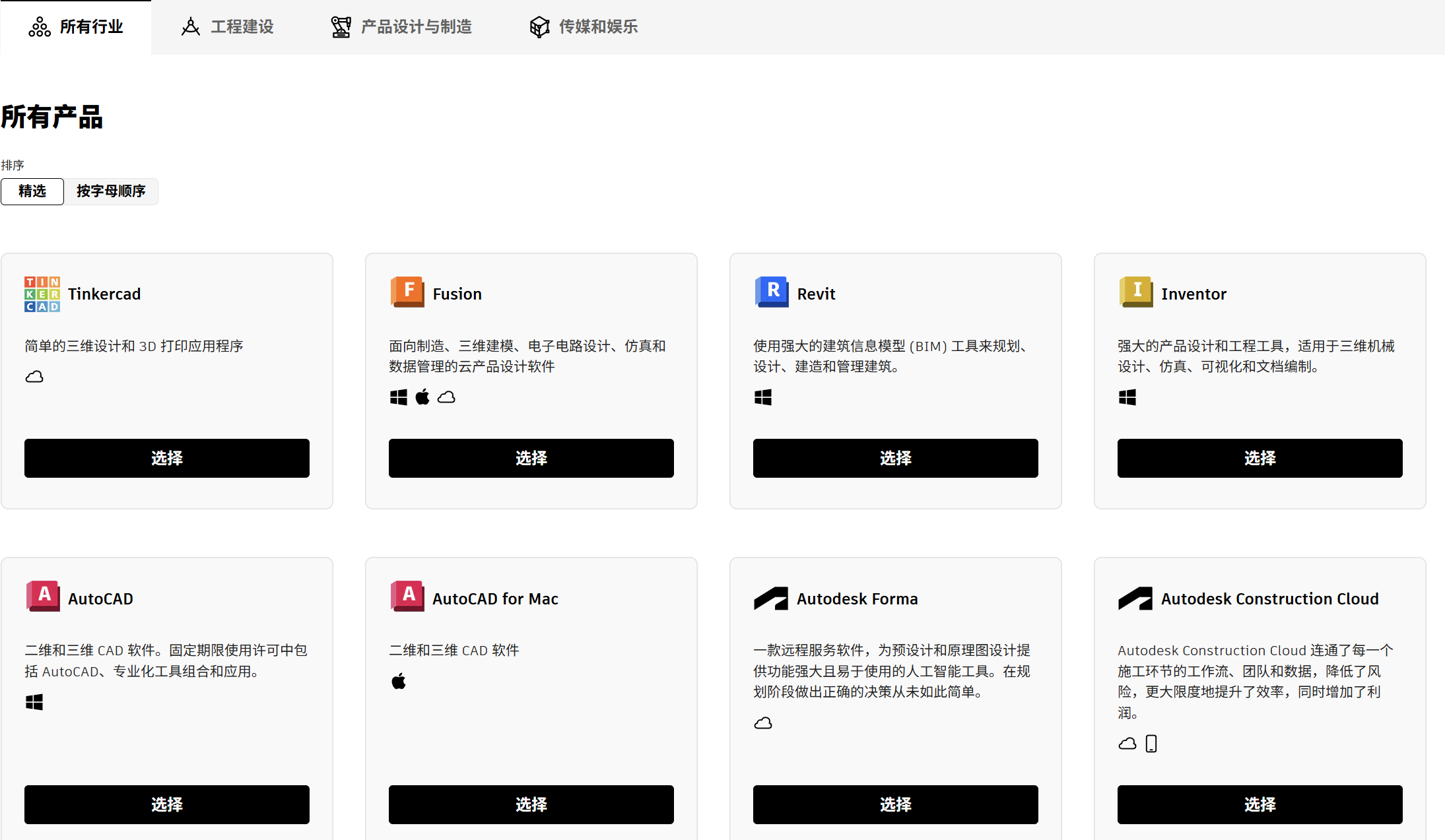Click the Inventor product title
This screenshot has width=1445, height=840.
tap(1193, 294)
